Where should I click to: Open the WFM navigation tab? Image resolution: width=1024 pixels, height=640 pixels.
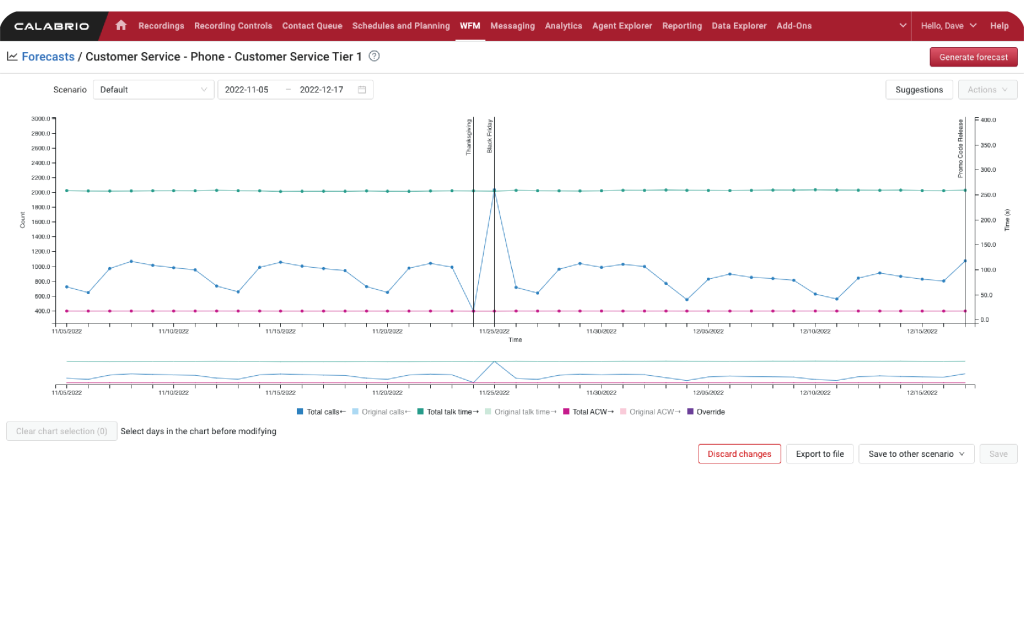pos(469,25)
